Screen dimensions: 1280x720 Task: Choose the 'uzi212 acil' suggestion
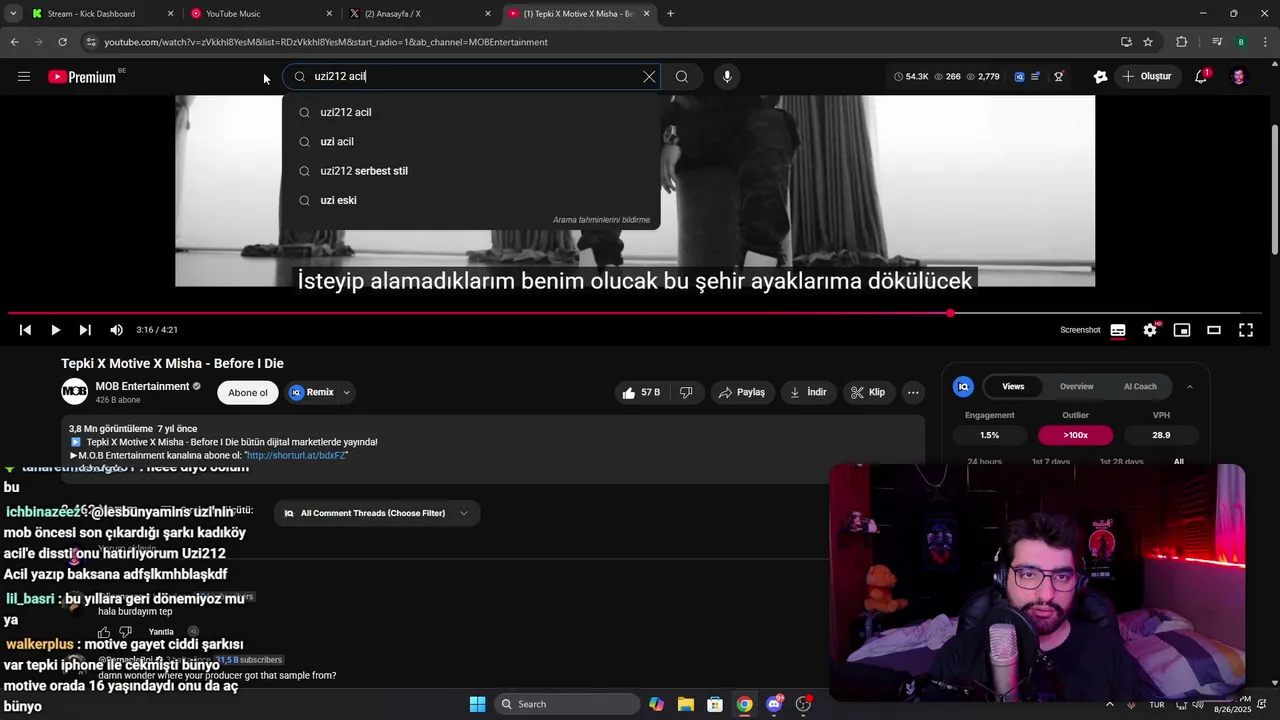[x=471, y=112]
